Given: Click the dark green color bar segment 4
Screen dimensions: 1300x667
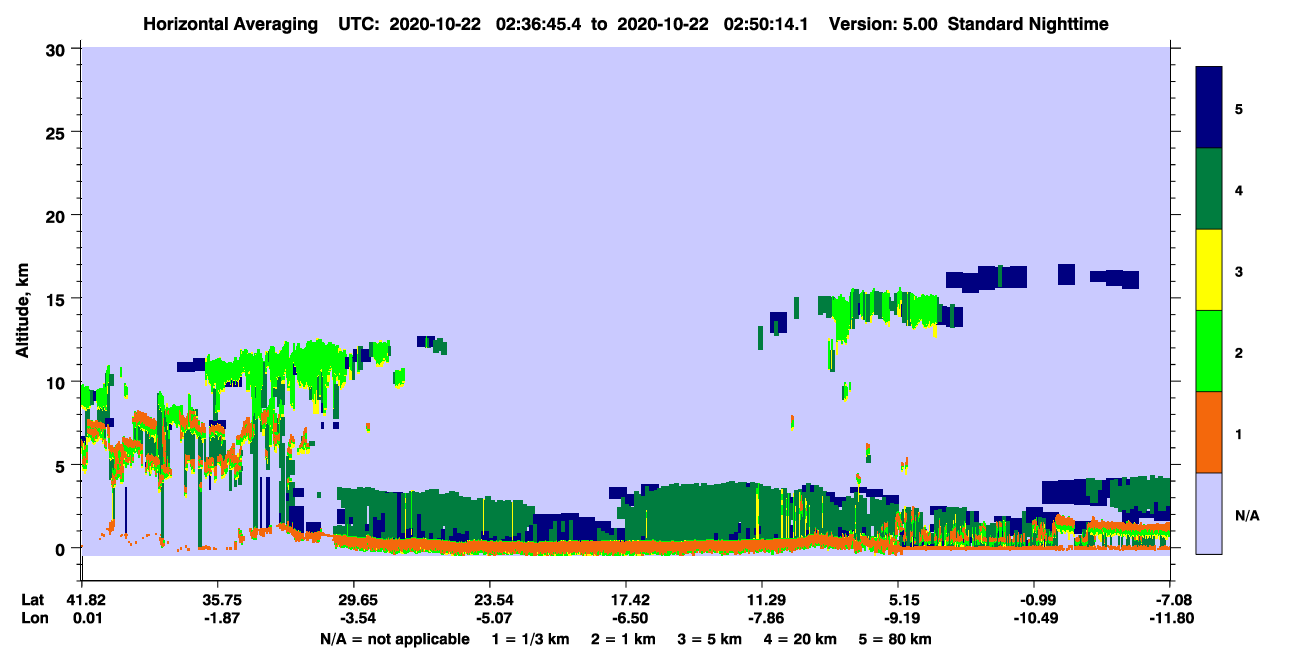Looking at the screenshot, I should click(x=1209, y=189).
